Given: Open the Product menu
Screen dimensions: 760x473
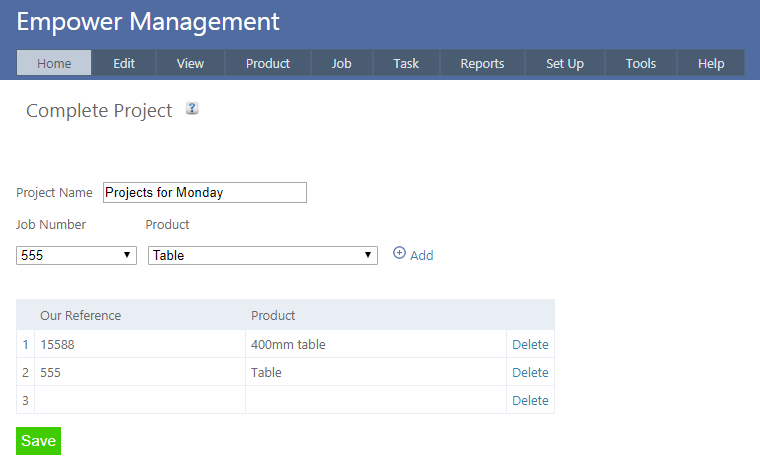Looking at the screenshot, I should (x=268, y=63).
